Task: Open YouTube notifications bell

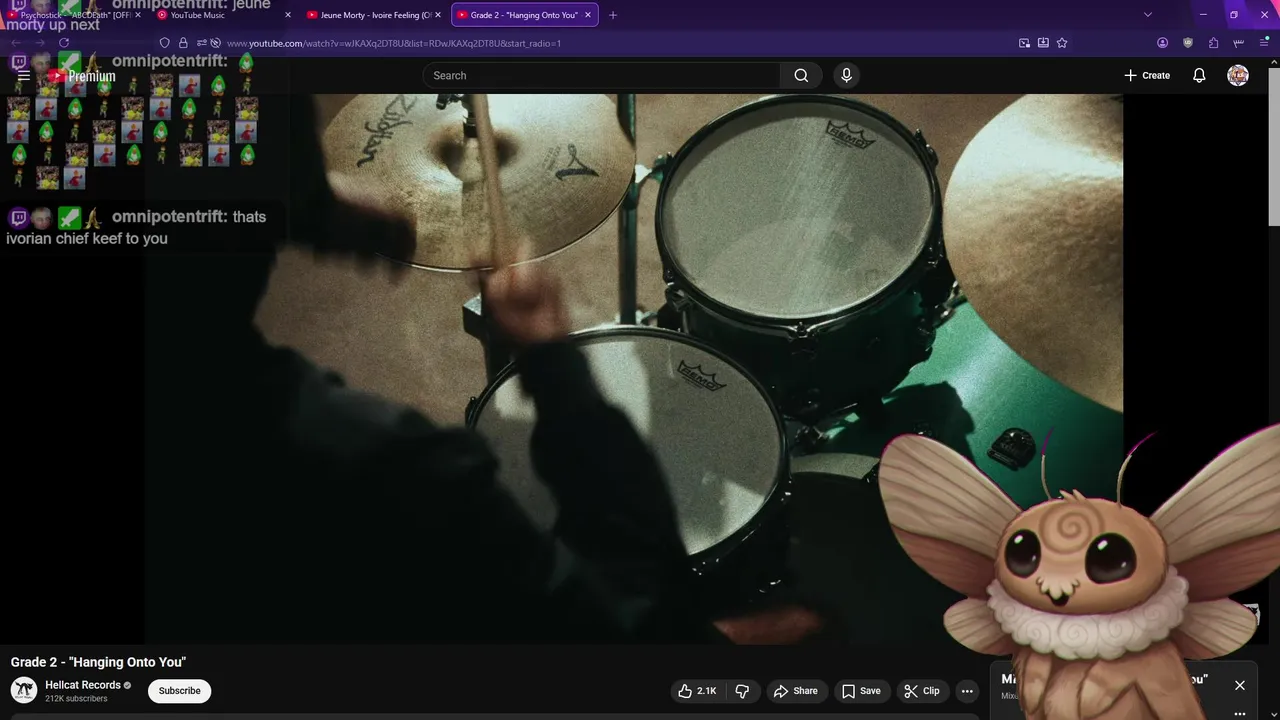Action: coord(1199,75)
